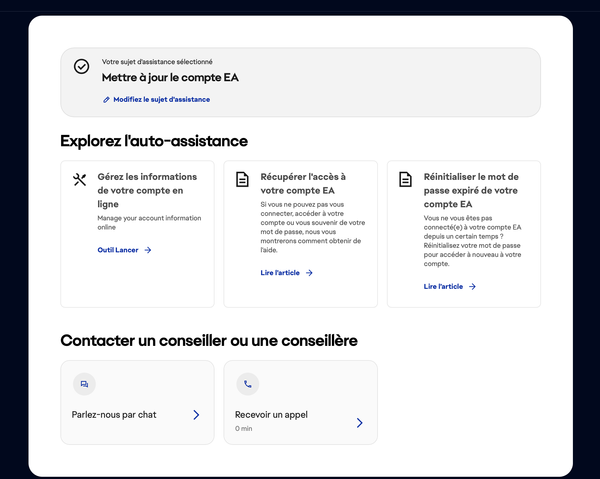
Task: Click document icon beside Réinitialiser le mot de passe
Action: (405, 180)
